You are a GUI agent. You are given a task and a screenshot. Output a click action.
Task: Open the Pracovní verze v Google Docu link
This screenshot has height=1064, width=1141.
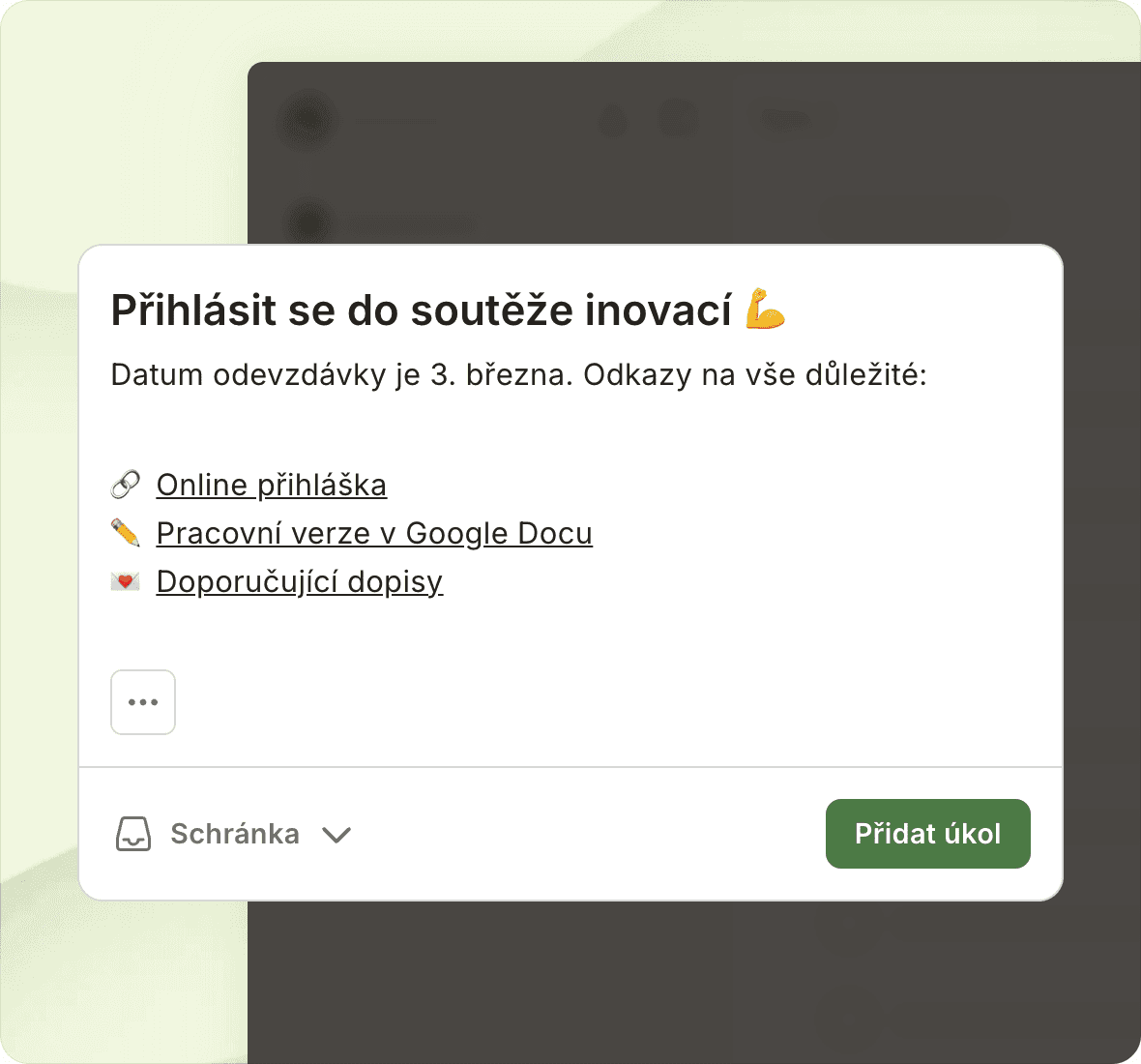pyautogui.click(x=374, y=533)
